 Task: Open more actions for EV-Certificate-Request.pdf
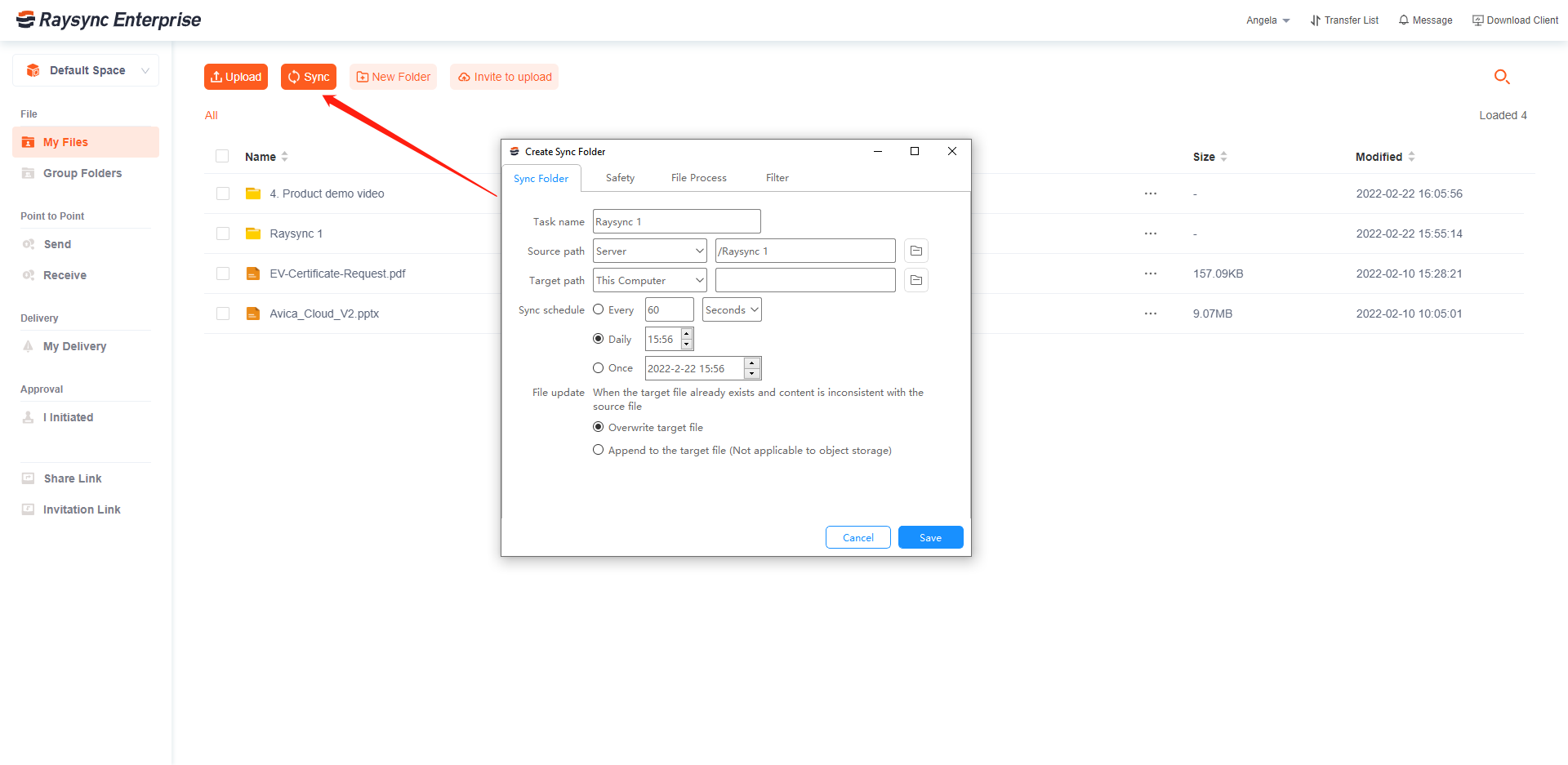pos(1150,274)
